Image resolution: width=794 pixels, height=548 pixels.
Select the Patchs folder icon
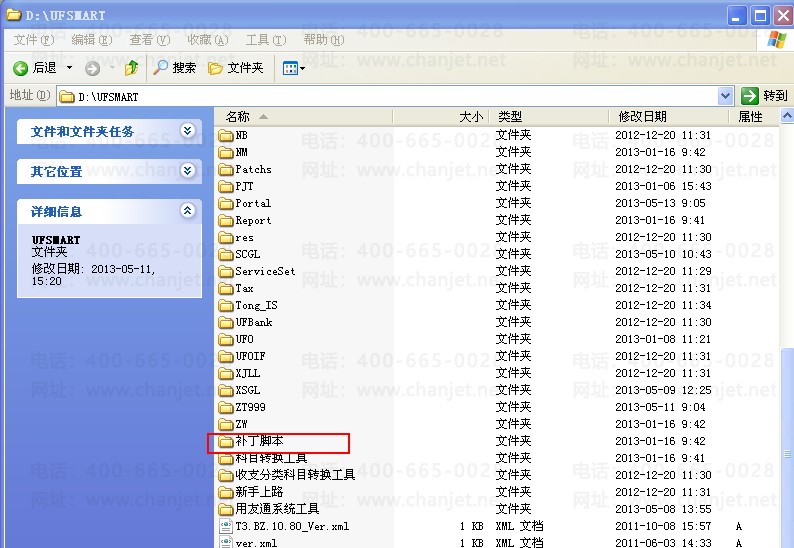[226, 170]
